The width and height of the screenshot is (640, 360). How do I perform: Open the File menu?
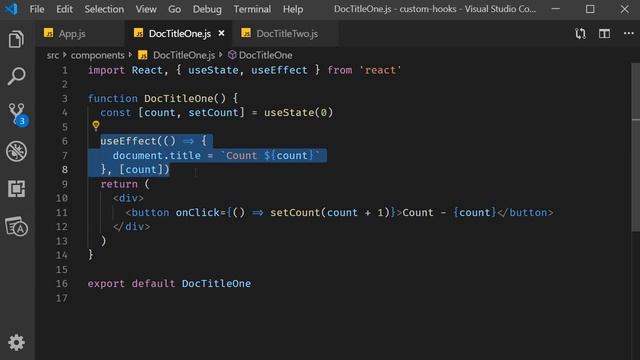pyautogui.click(x=37, y=9)
